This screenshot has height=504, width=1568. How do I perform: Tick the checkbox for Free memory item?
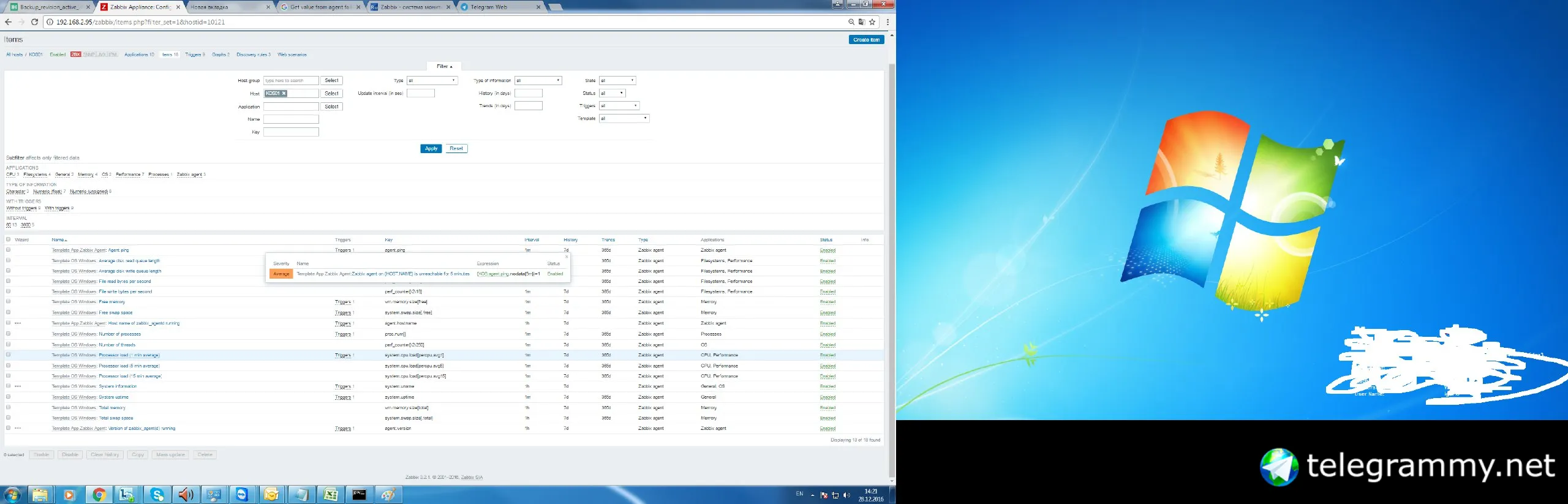pyautogui.click(x=9, y=301)
